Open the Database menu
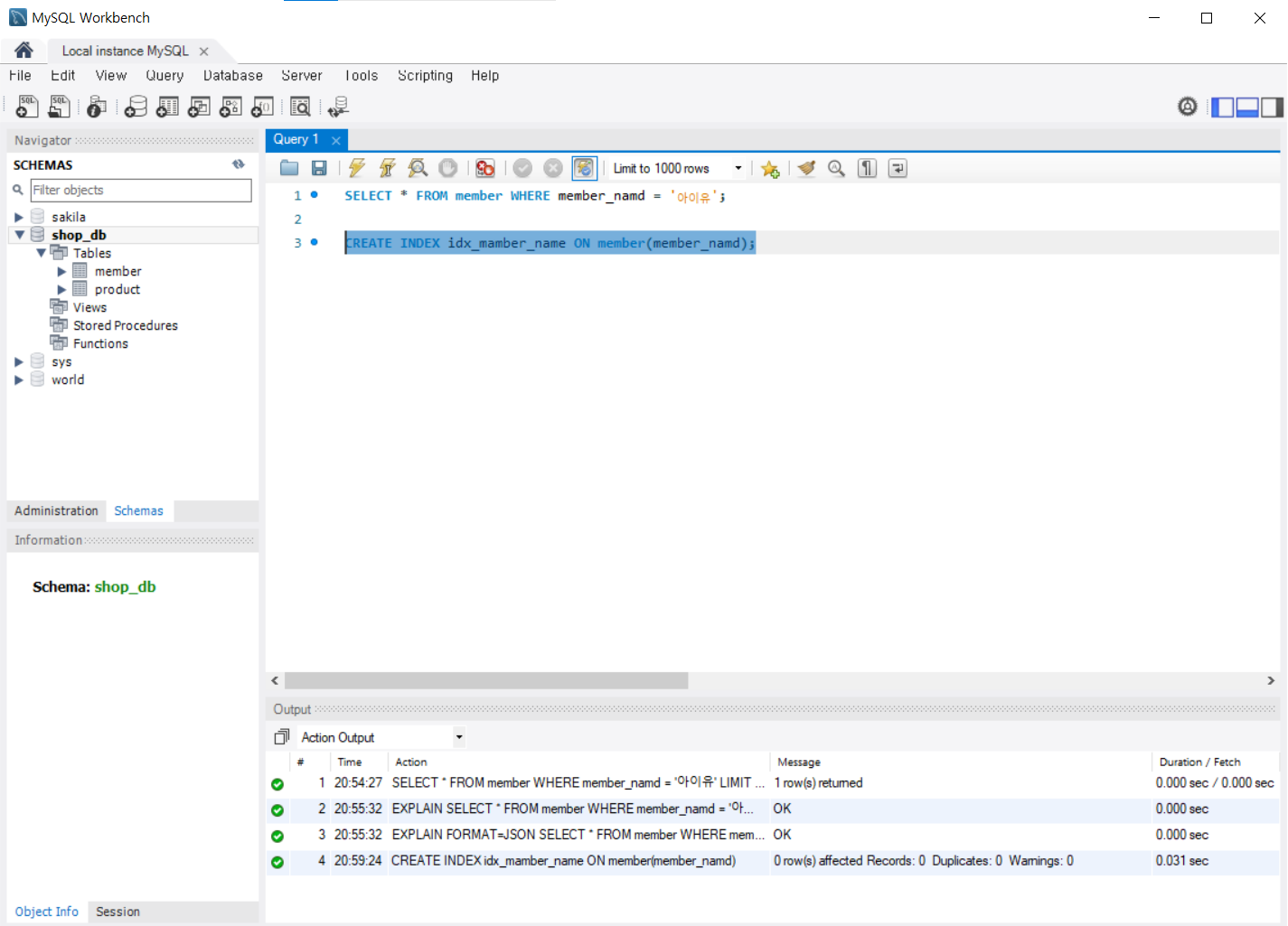The height and width of the screenshot is (926, 1288). point(233,75)
